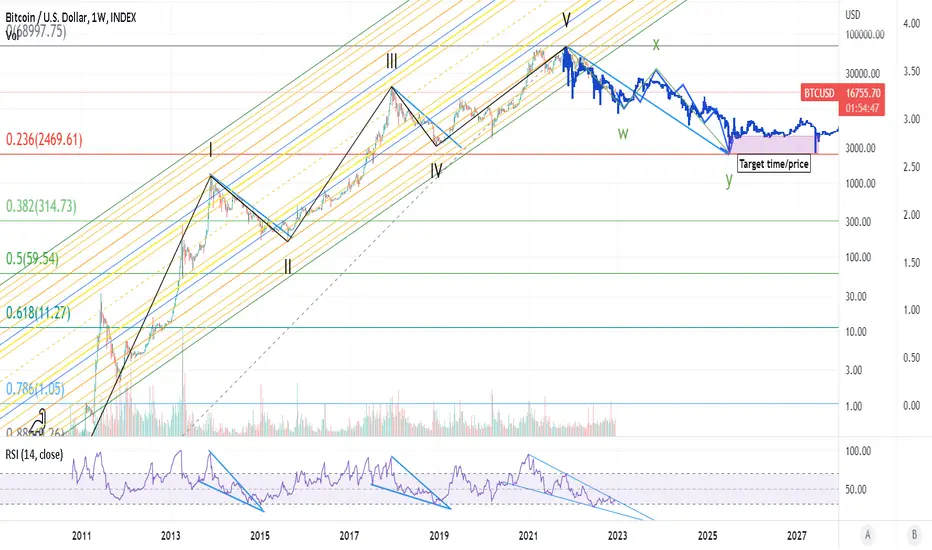Click the 4.00 value on the secondary scale
This screenshot has height=550, width=932.
point(912,24)
